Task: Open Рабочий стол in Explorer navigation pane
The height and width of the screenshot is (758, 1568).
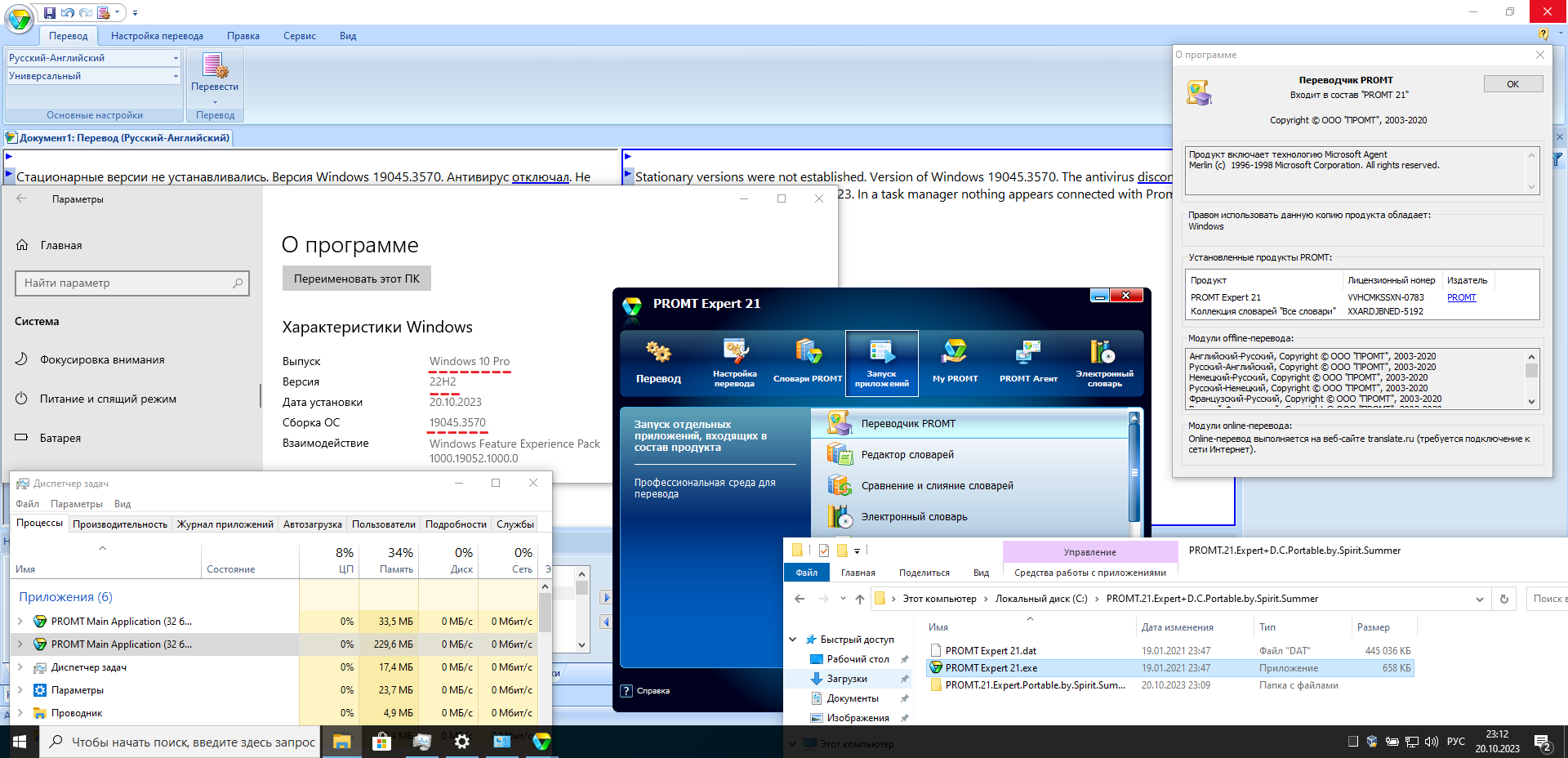Action: click(857, 659)
